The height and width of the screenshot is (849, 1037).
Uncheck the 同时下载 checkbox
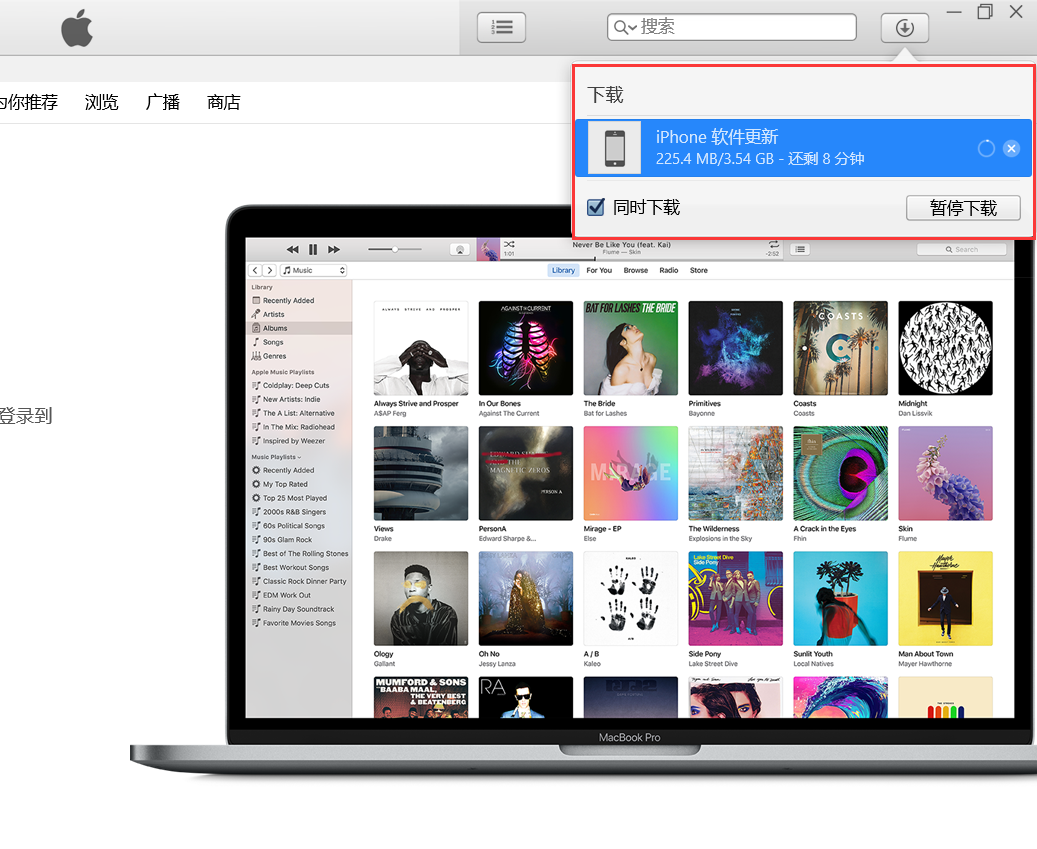[595, 207]
